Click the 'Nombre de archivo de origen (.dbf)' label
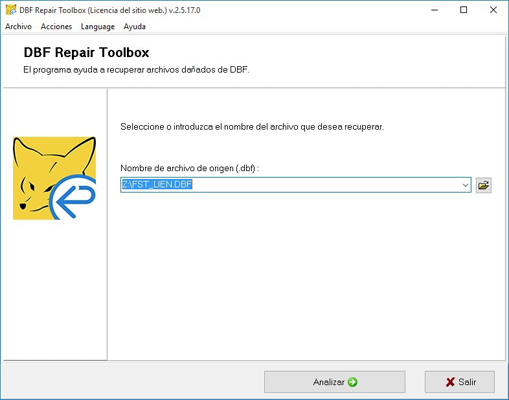509x400 pixels. click(x=189, y=168)
